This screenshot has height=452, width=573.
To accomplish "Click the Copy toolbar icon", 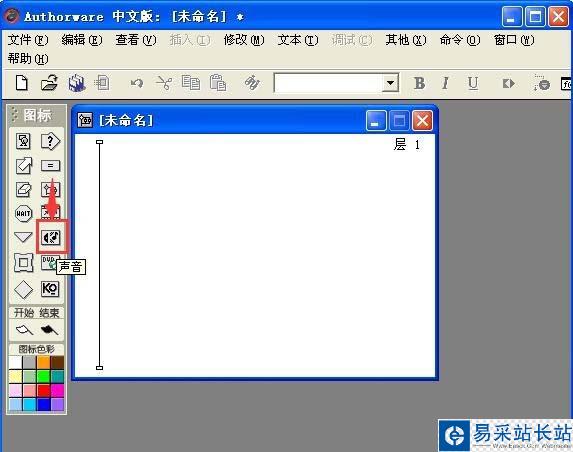I will pyautogui.click(x=191, y=83).
